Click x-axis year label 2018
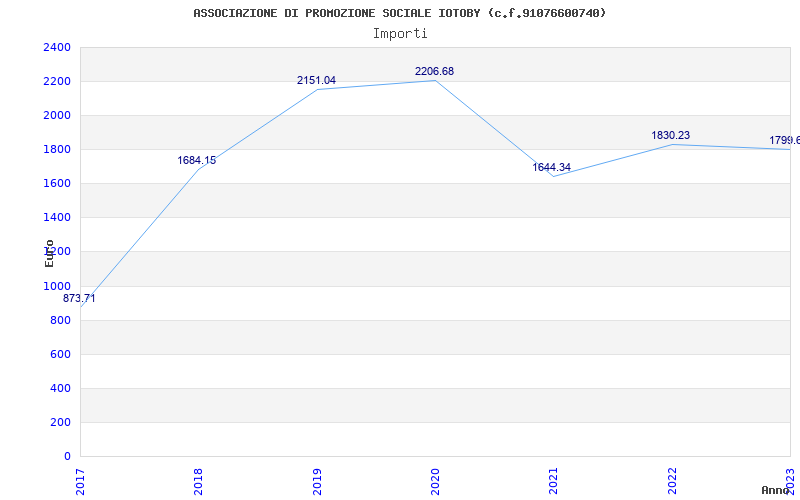Screen dimensions: 800x500 click(198, 481)
